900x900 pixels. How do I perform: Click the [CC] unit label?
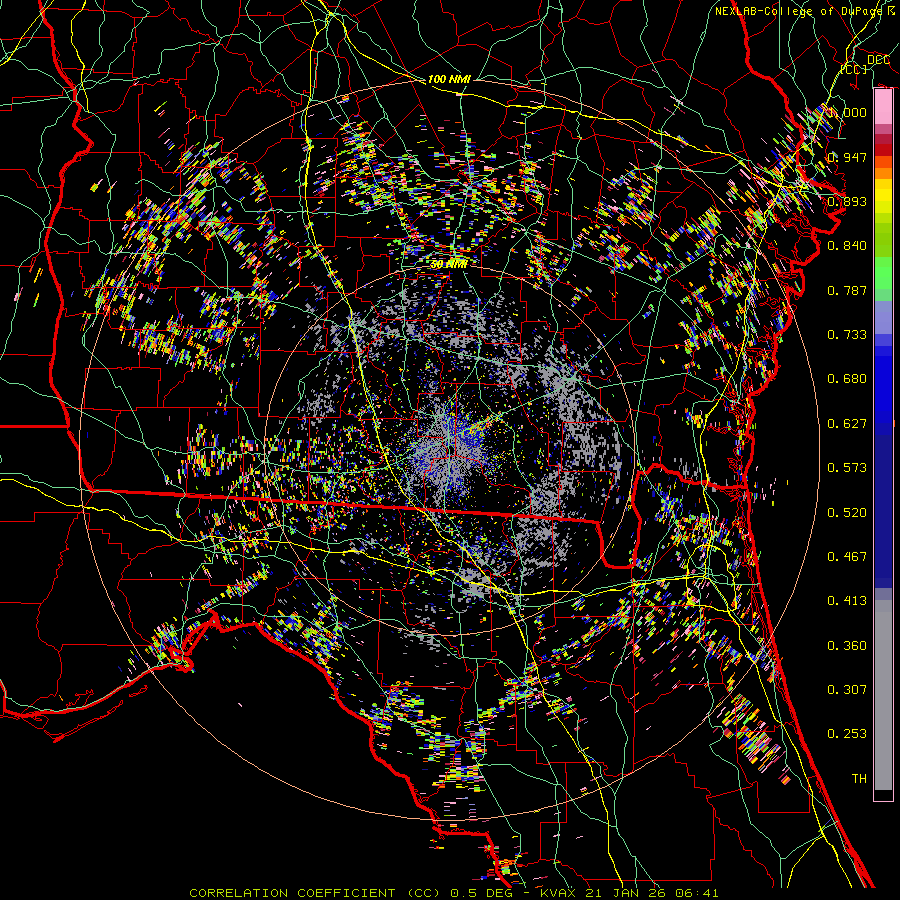coord(854,69)
